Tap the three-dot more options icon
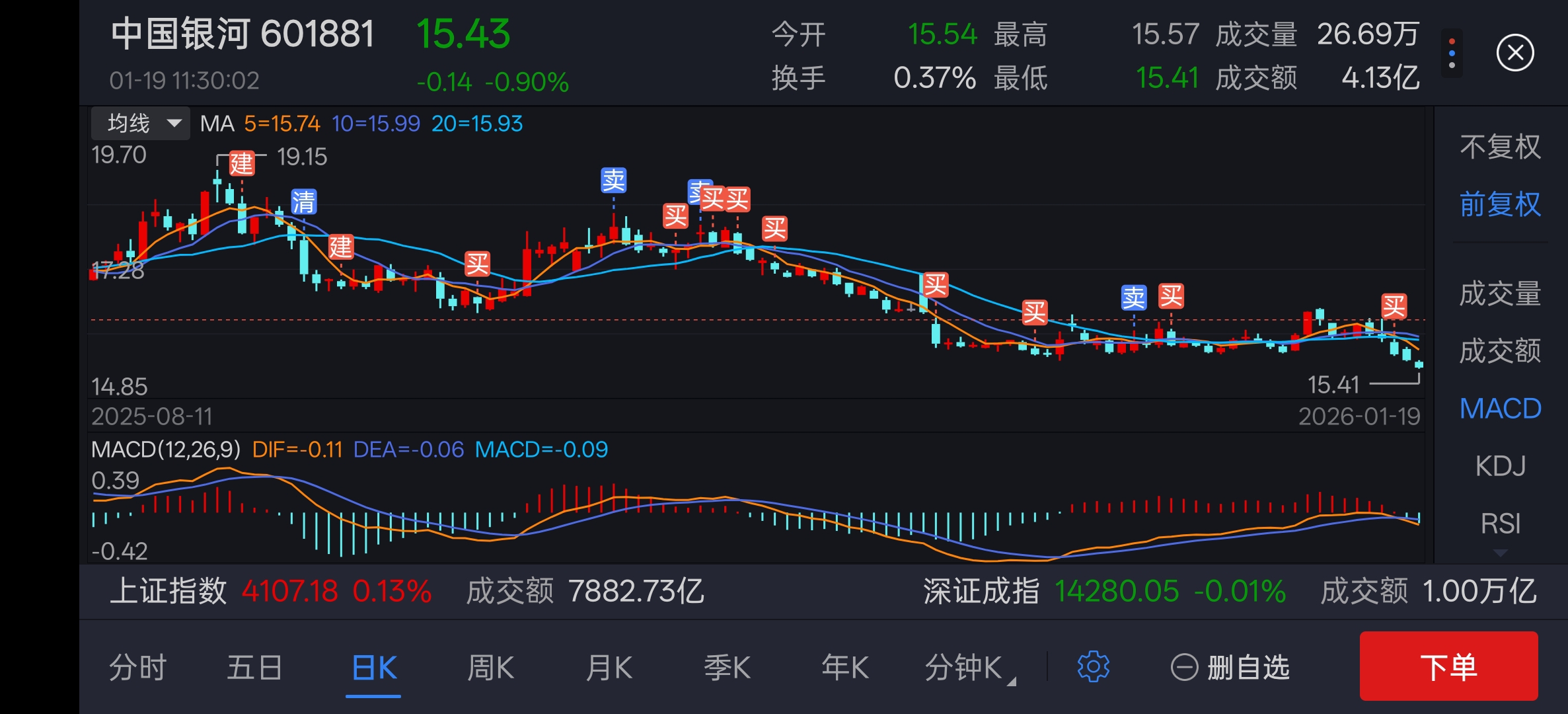The image size is (1568, 714). pos(1452,53)
